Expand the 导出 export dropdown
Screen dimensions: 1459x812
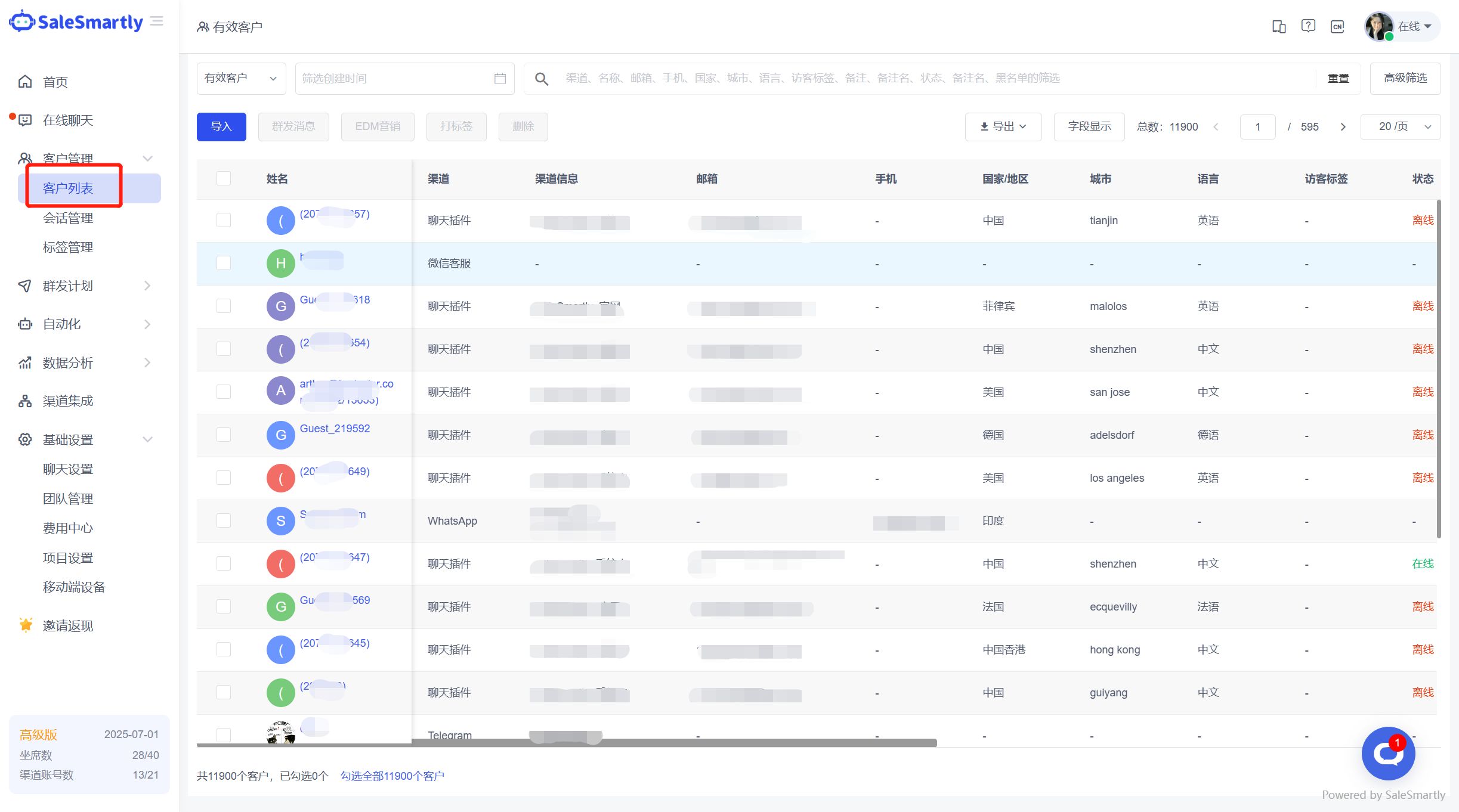(1003, 127)
